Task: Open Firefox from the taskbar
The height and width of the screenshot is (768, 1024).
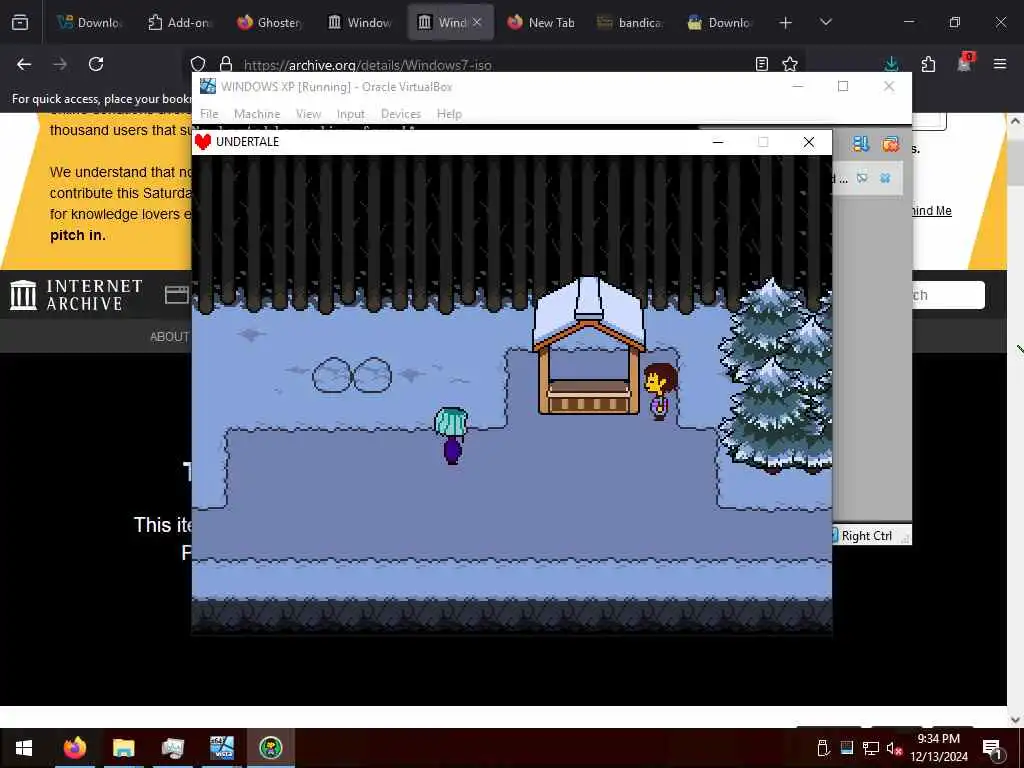Action: point(74,748)
